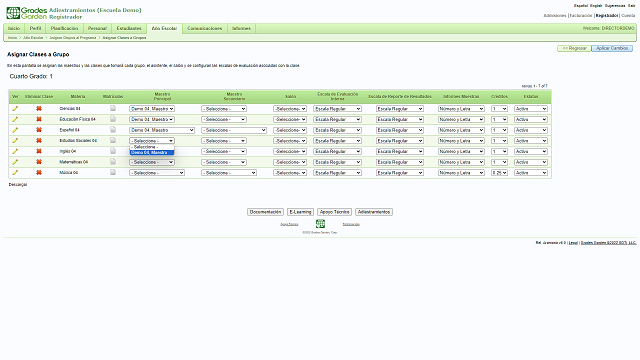The height and width of the screenshot is (360, 640).
Task: Click the Matrículas page icon for Educación Física 04
Action: (113, 119)
